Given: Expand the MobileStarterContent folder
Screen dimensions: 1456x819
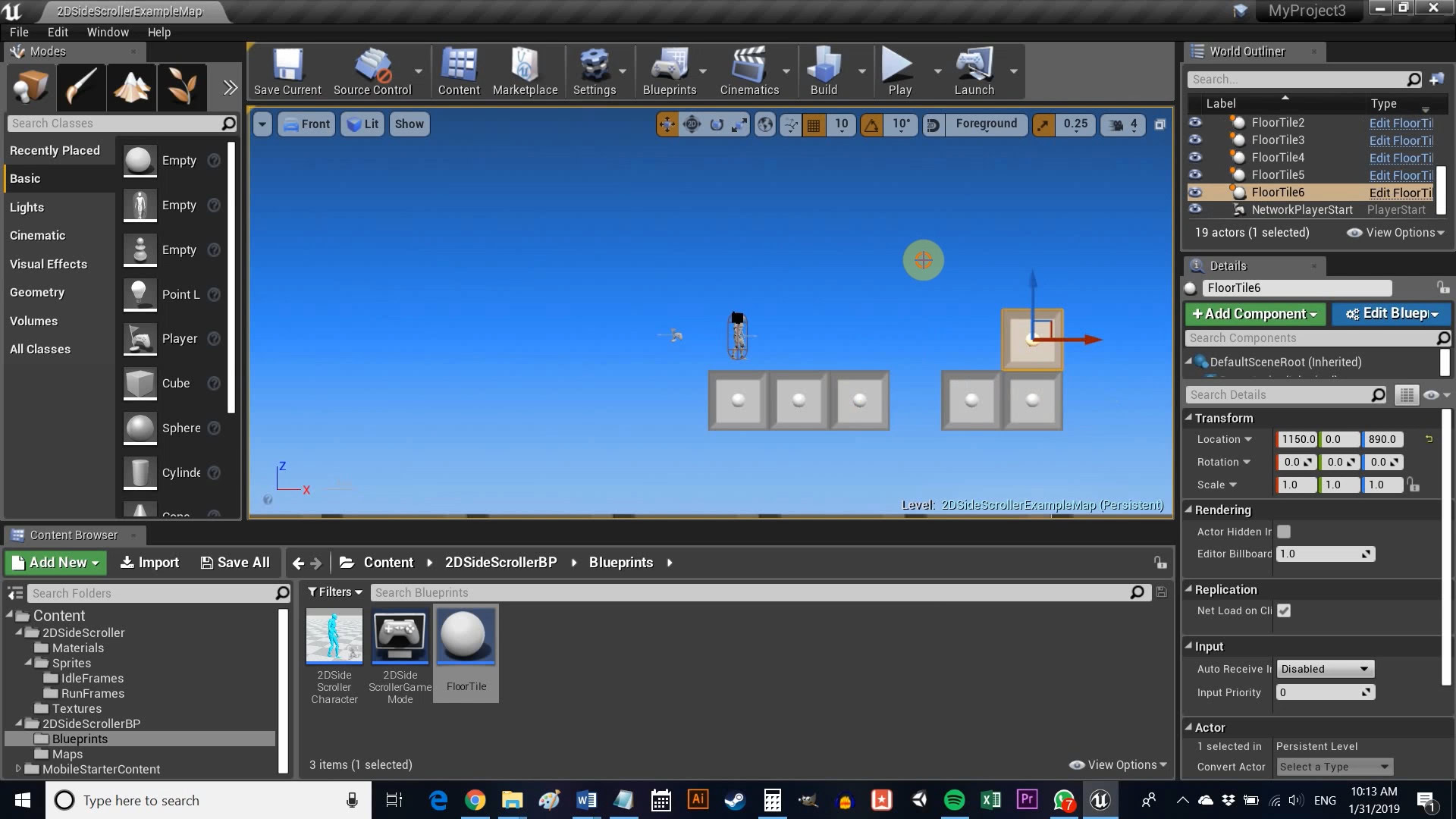Looking at the screenshot, I should click(x=18, y=769).
